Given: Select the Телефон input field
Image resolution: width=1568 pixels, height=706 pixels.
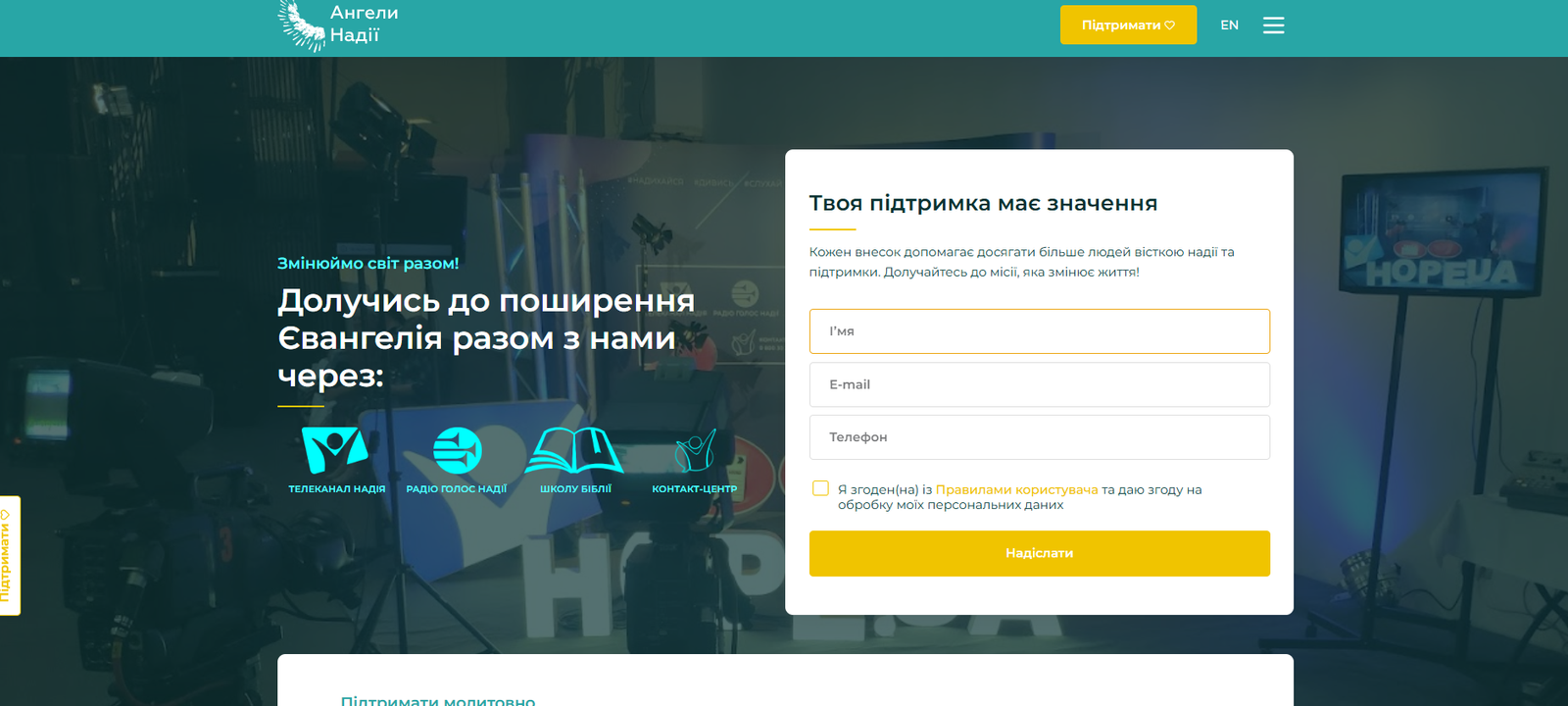Looking at the screenshot, I should pos(1039,437).
